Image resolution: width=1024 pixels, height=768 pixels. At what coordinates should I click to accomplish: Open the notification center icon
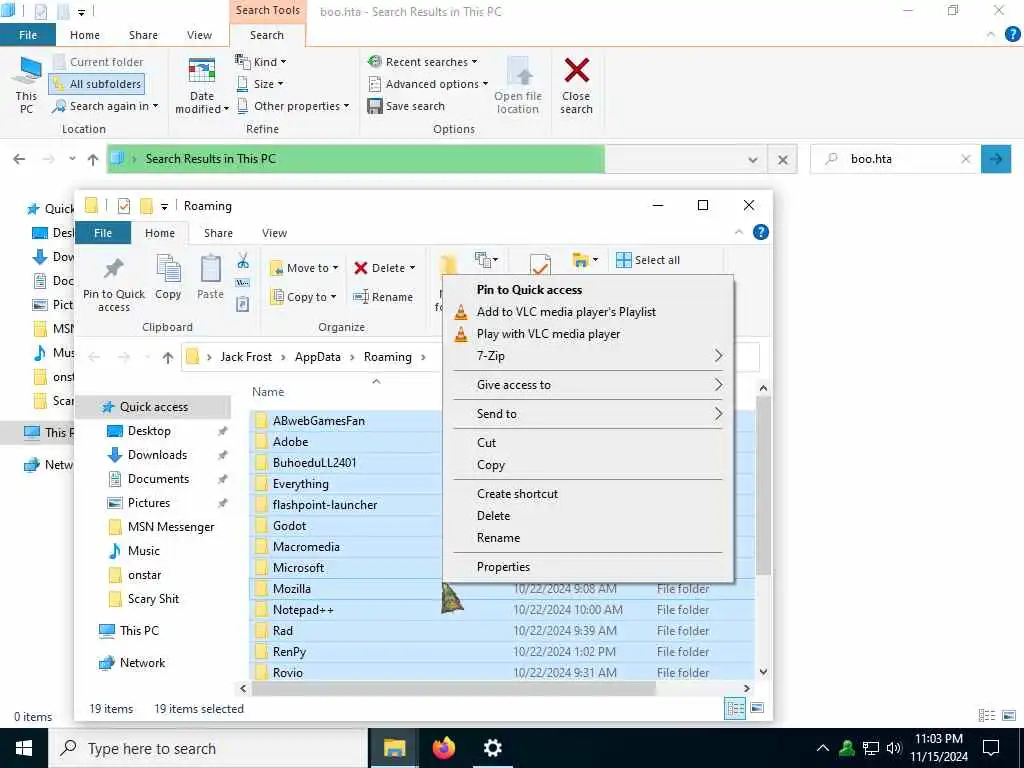tap(991, 748)
